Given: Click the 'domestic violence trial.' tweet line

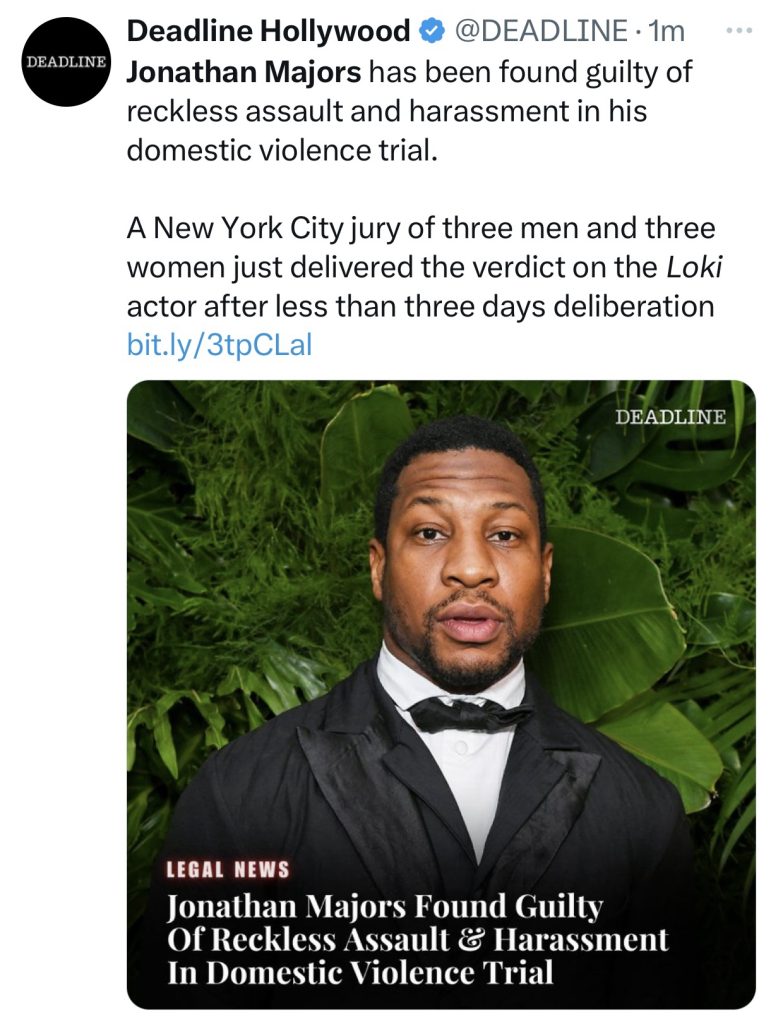Looking at the screenshot, I should [281, 150].
